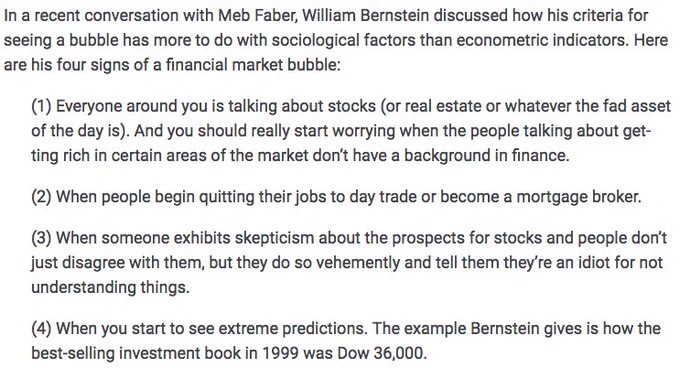Click the words "background in finance"
The width and height of the screenshot is (680, 368).
(x=486, y=156)
